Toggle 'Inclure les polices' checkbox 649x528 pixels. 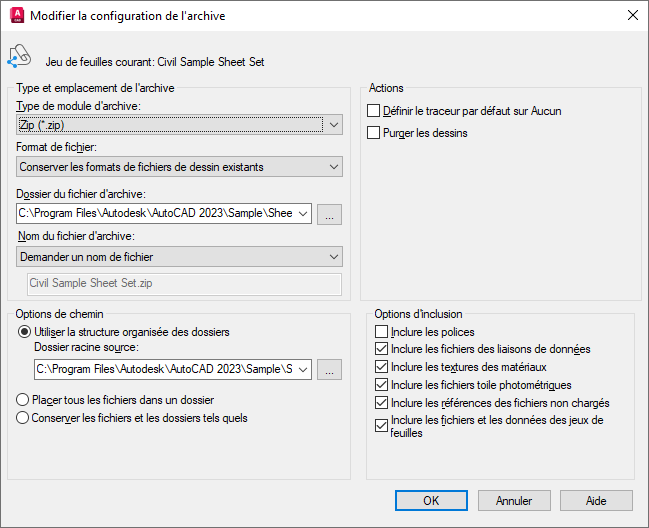point(381,331)
